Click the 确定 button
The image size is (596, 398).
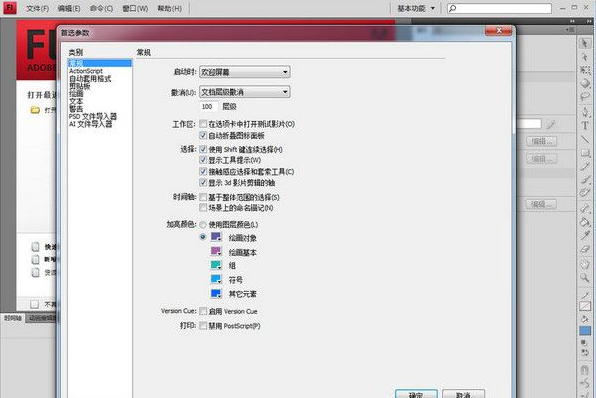pos(416,394)
